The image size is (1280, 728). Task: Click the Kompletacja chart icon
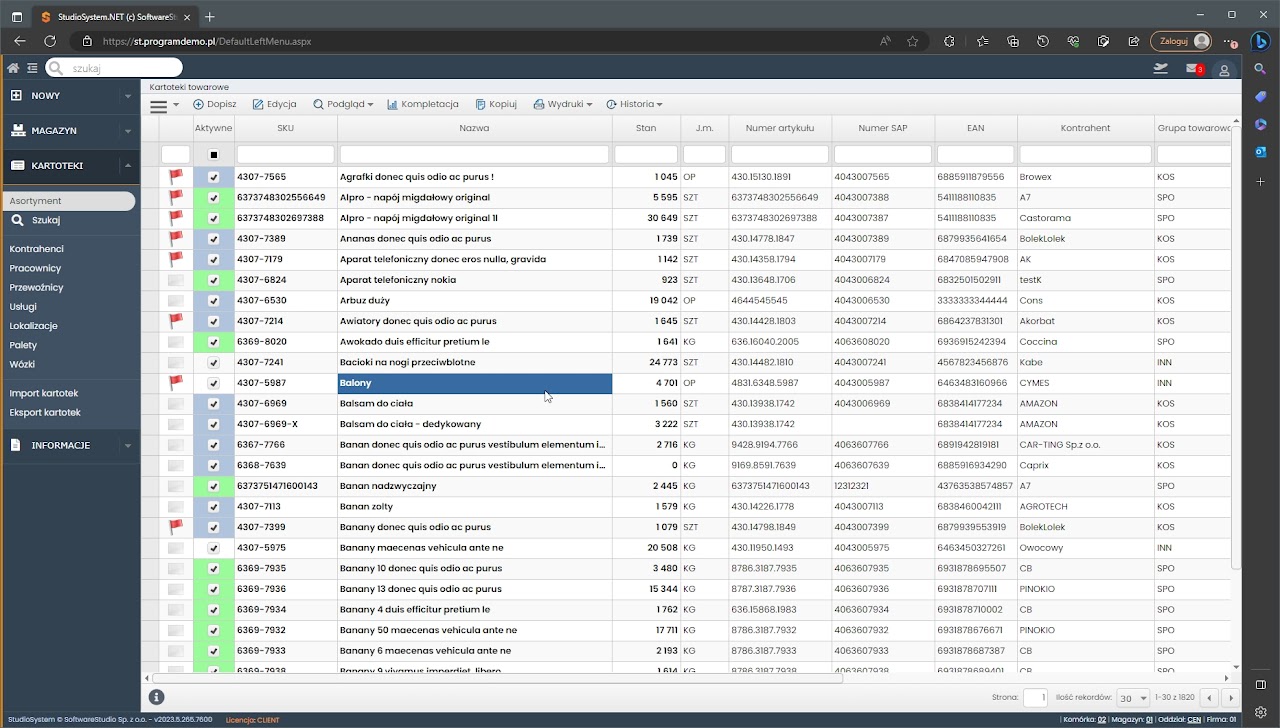[x=392, y=104]
